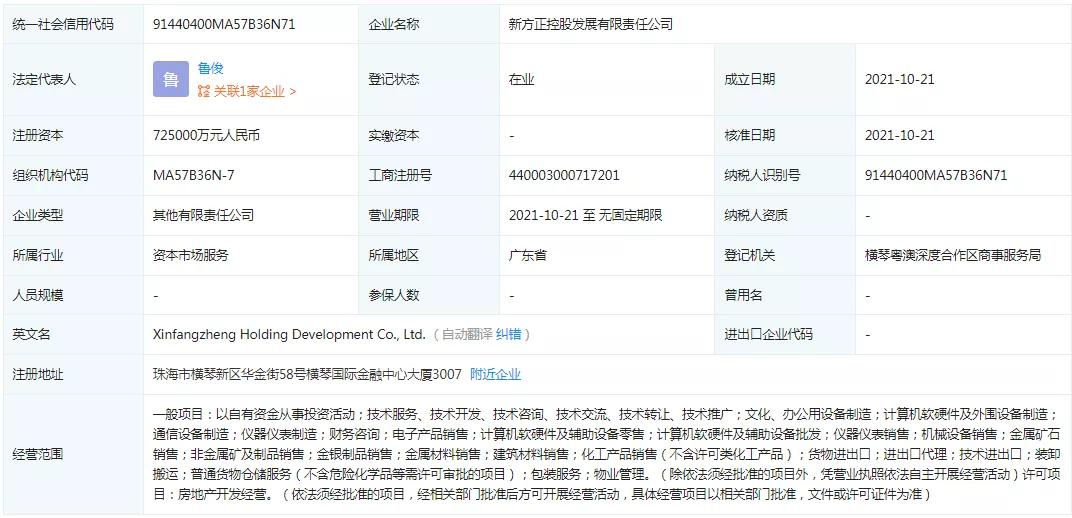Click the 鲁 avatar icon
This screenshot has width=1072, height=518.
click(x=171, y=79)
